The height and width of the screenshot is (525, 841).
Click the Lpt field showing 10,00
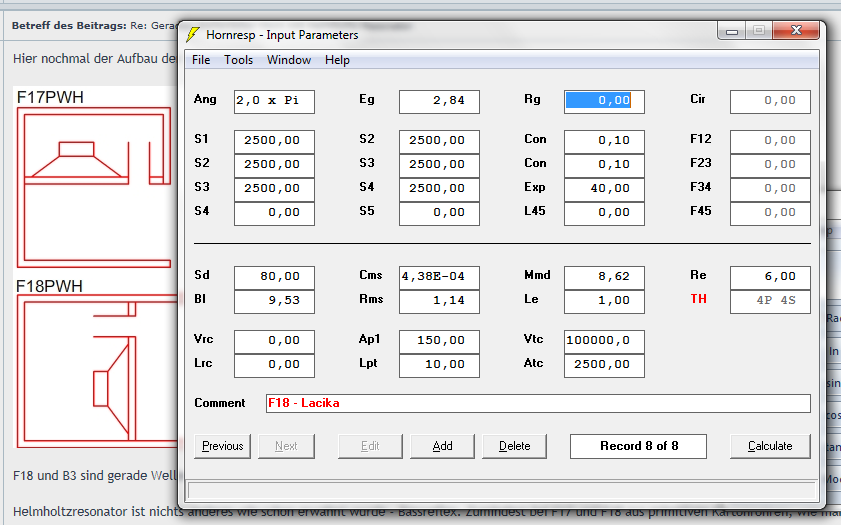(439, 366)
